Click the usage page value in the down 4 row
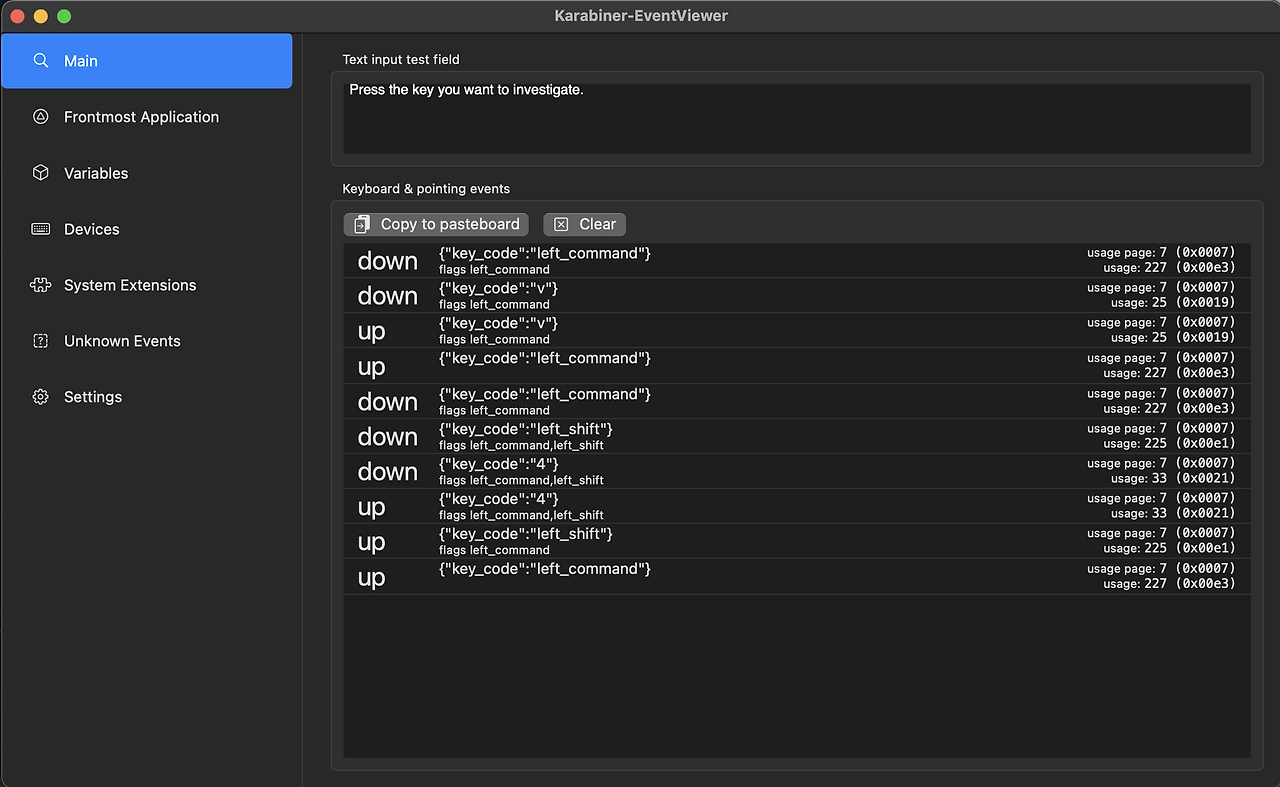The width and height of the screenshot is (1280, 787). coord(1162,463)
